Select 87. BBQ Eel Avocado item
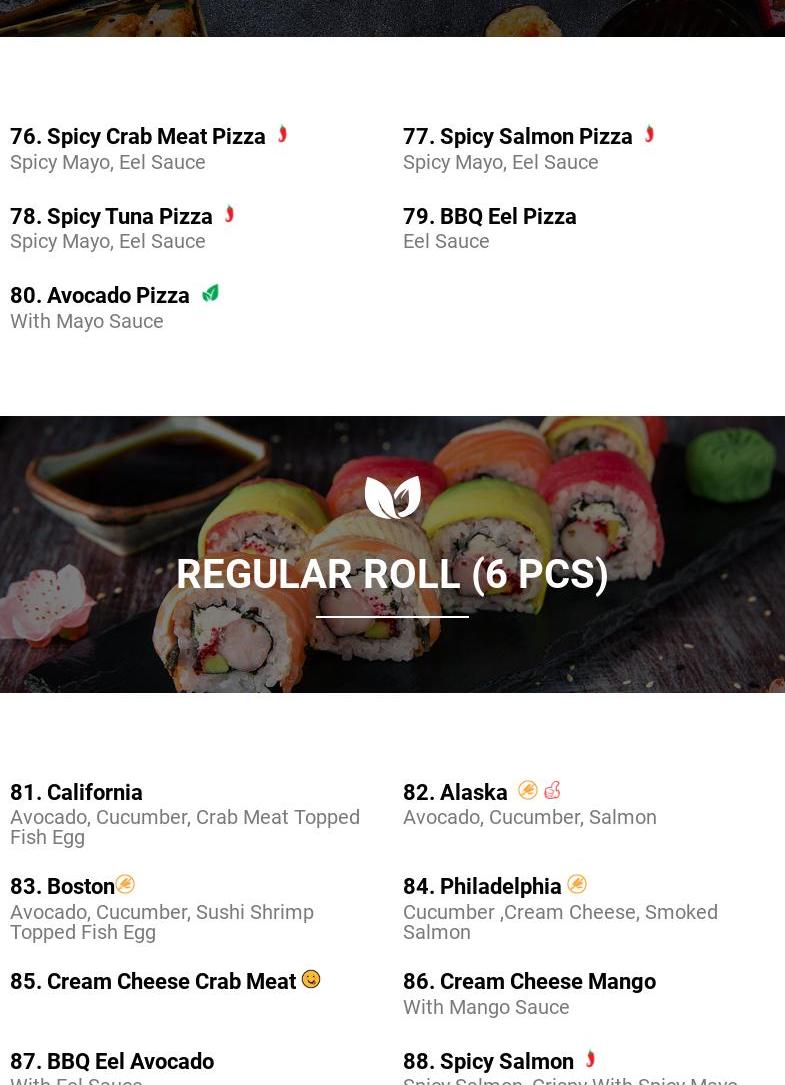 pos(112,1061)
